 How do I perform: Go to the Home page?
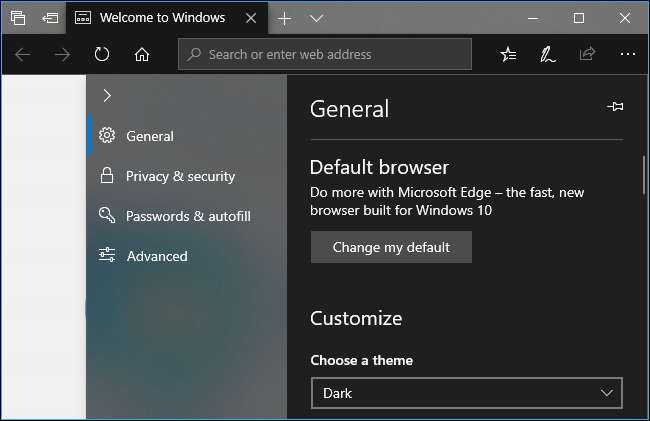coord(142,55)
